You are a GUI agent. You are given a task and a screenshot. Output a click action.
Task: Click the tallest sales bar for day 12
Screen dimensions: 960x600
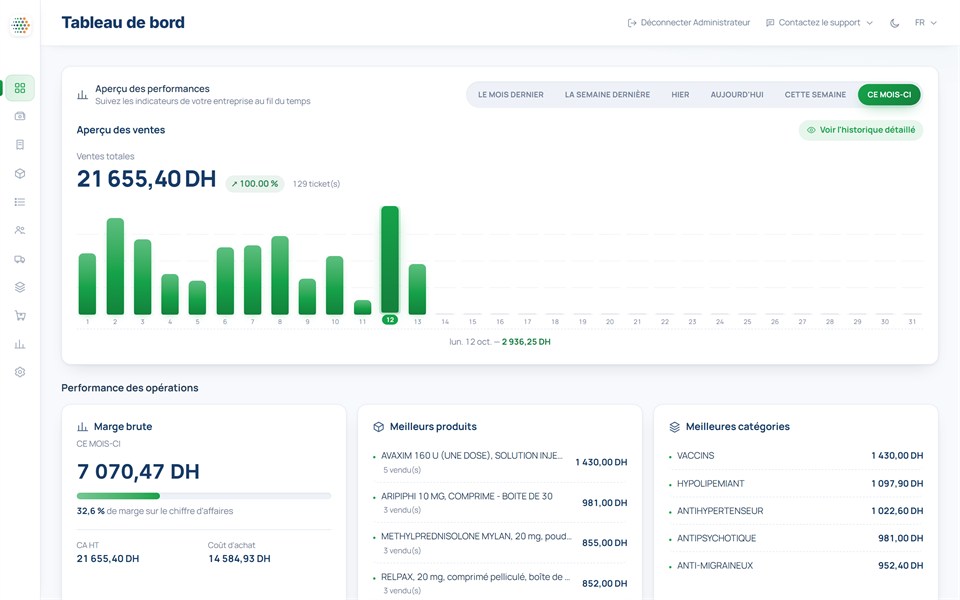coord(390,260)
